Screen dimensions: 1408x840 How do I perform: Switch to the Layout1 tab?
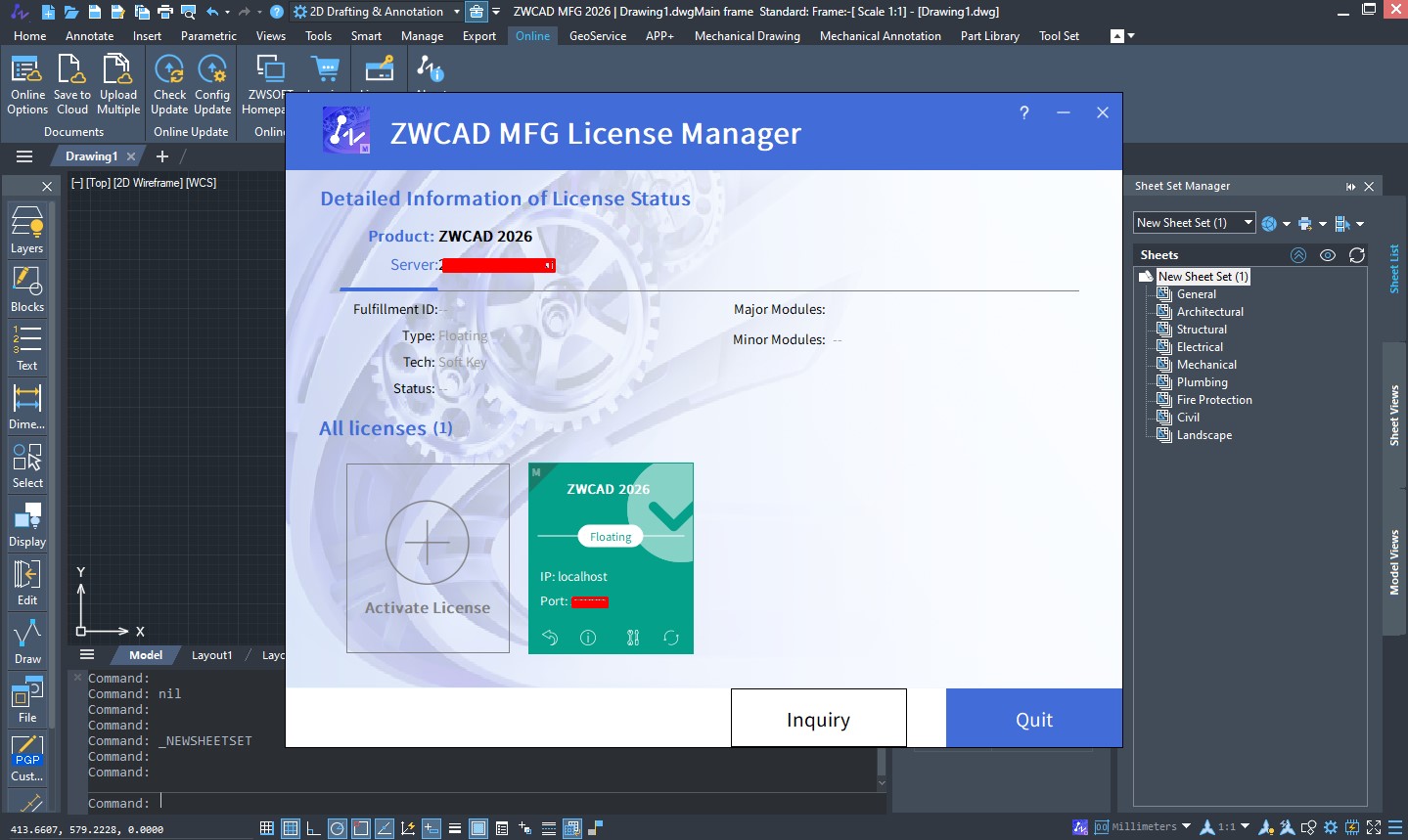(211, 654)
